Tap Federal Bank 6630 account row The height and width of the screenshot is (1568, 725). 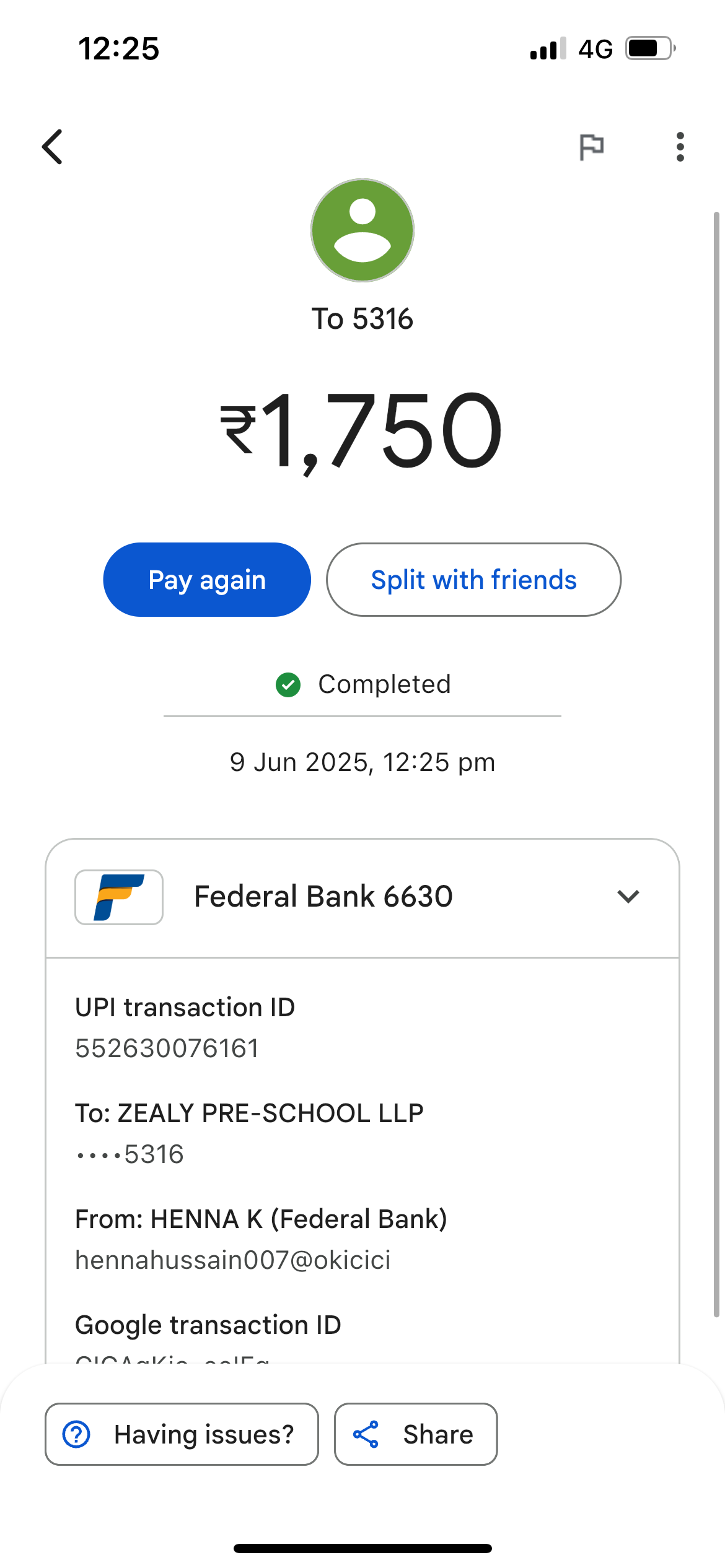pos(323,897)
